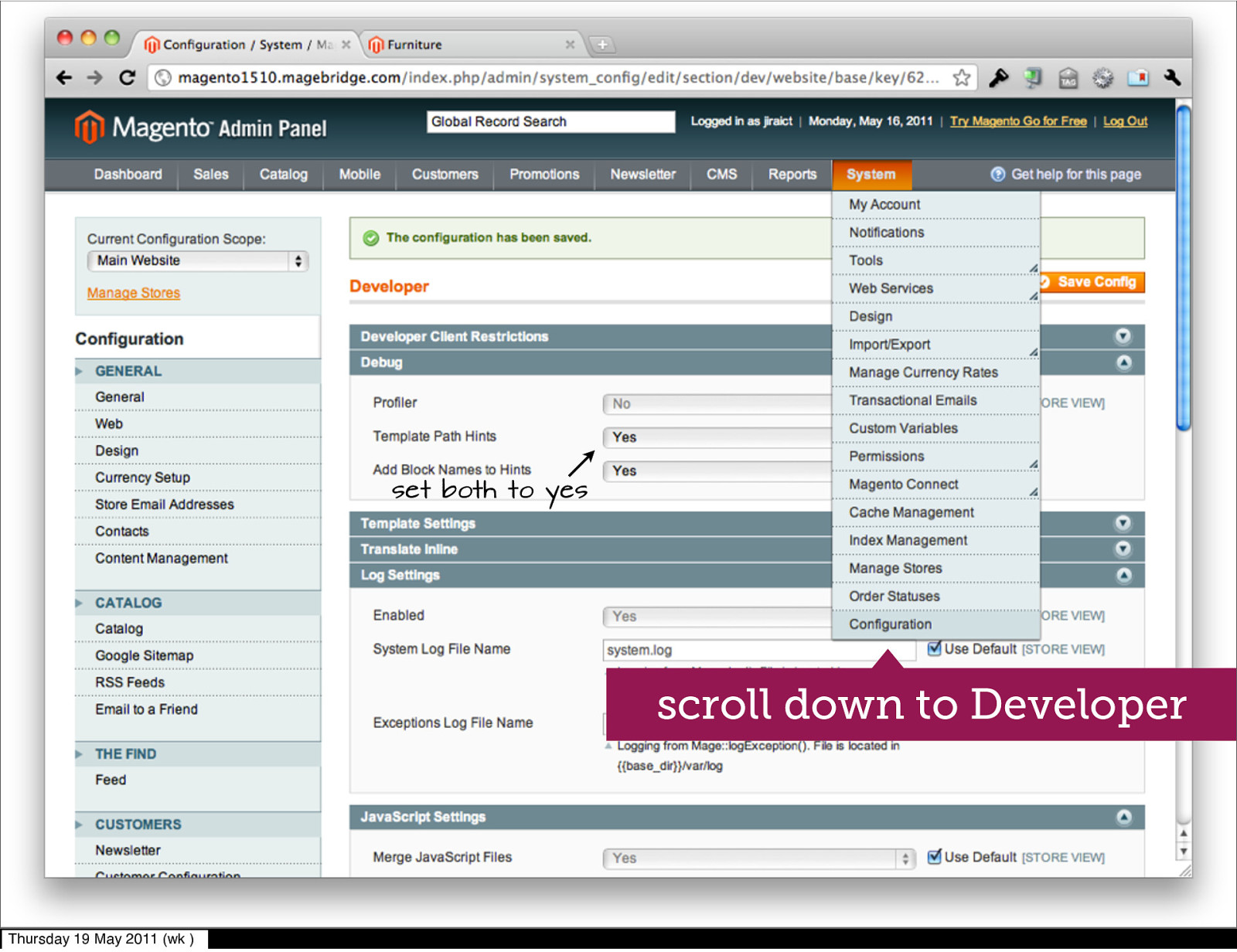Open the Customers menu
This screenshot has width=1237, height=952.
(x=445, y=175)
